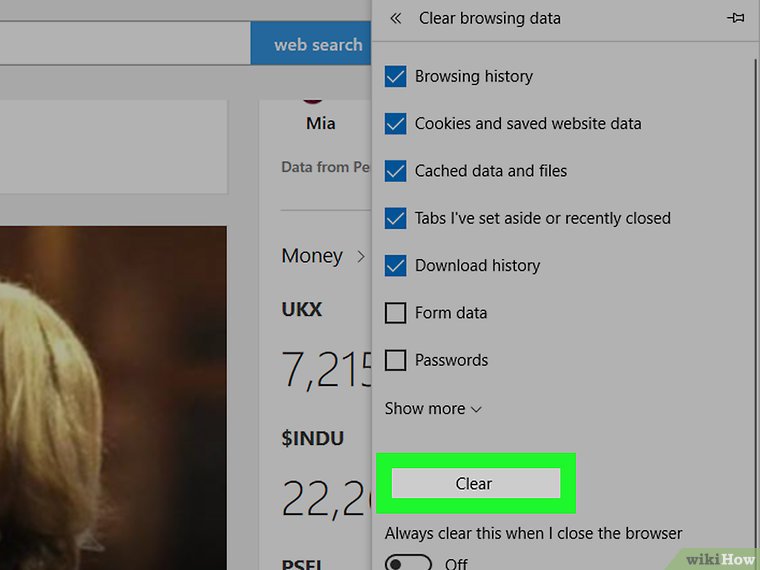Toggle Always clear this on close switch

click(408, 563)
